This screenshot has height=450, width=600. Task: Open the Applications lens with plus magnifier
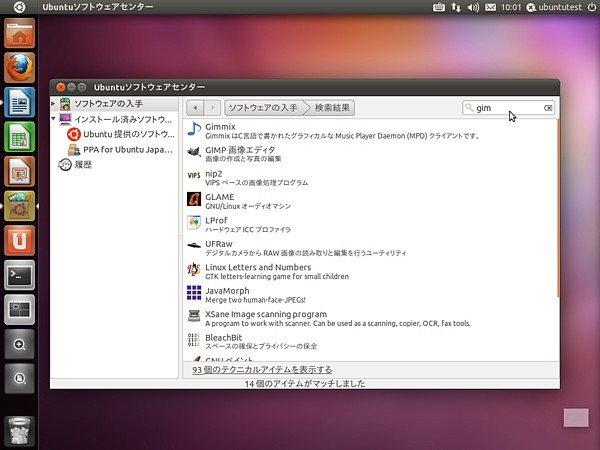[20, 344]
